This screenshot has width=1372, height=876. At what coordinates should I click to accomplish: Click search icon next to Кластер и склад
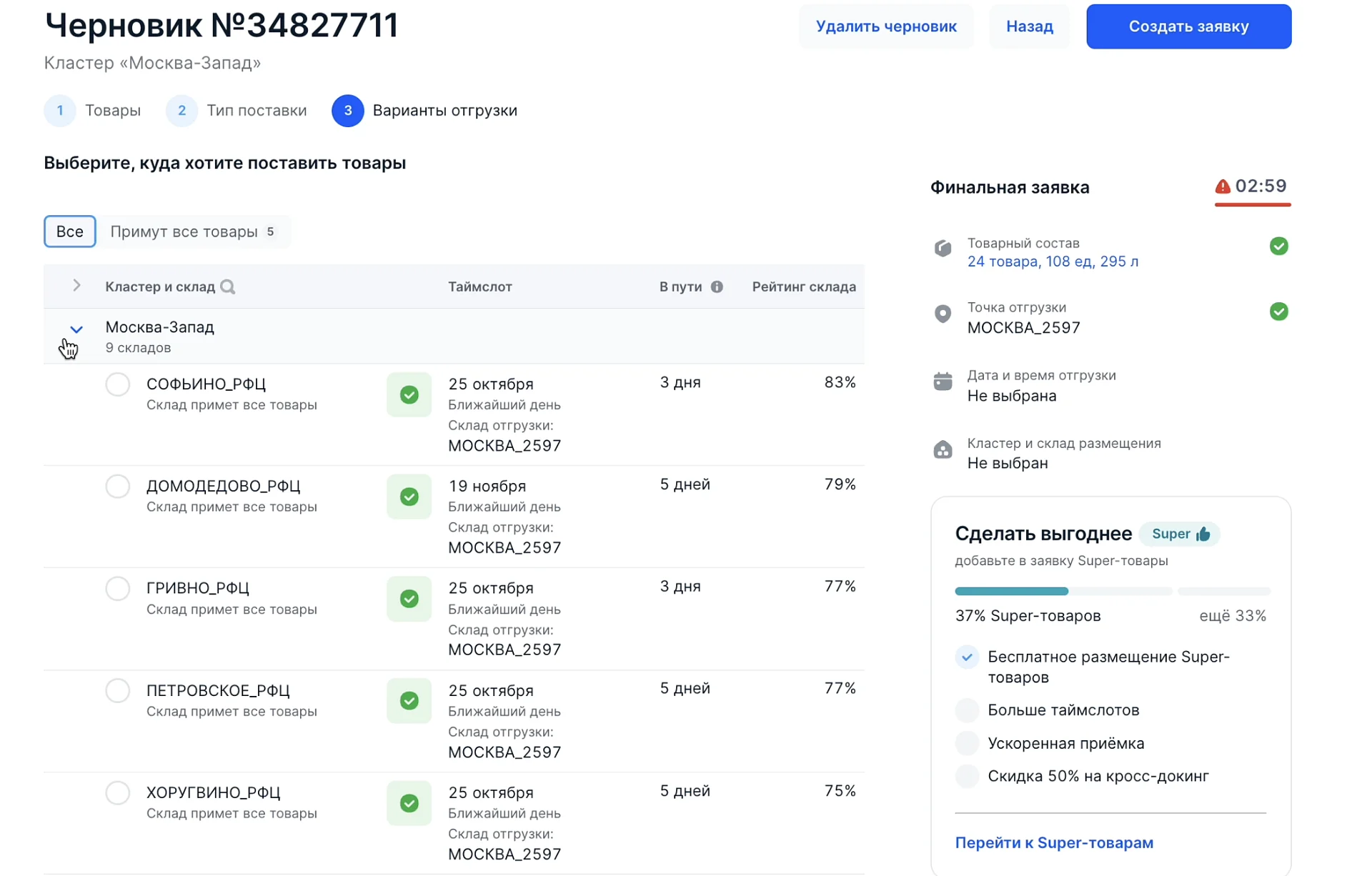[x=227, y=287]
